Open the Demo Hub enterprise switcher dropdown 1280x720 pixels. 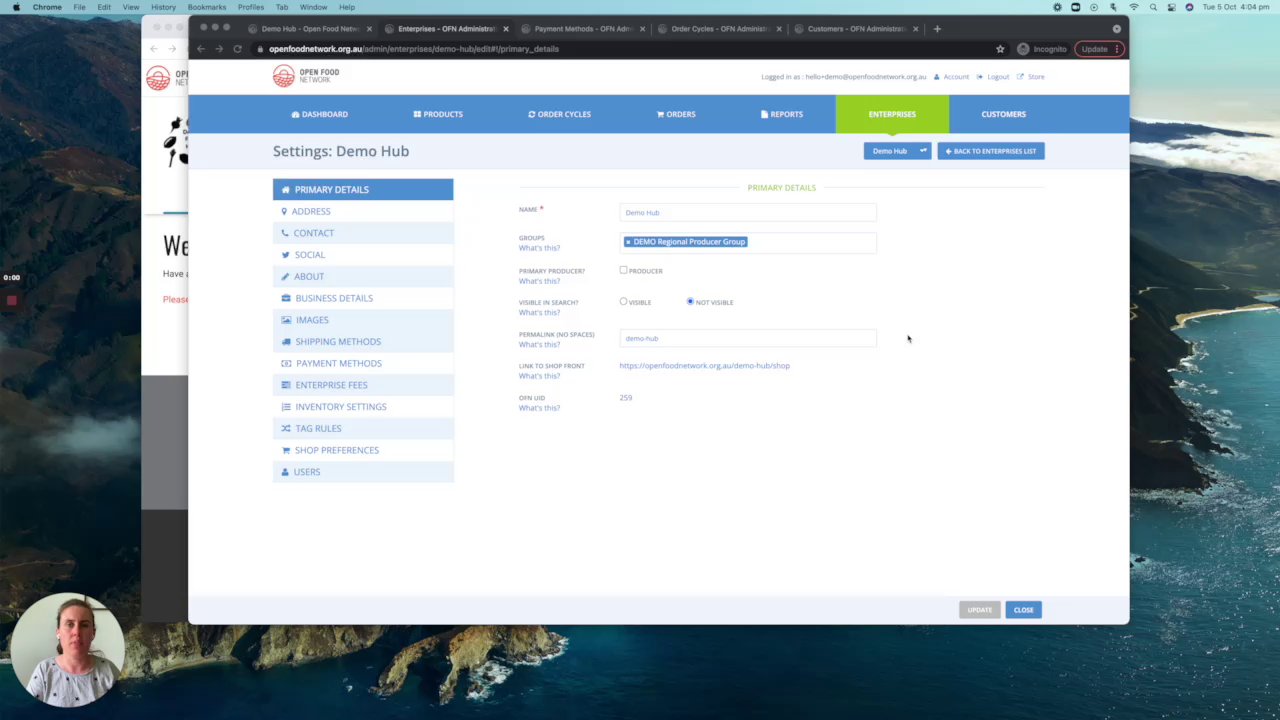[897, 151]
